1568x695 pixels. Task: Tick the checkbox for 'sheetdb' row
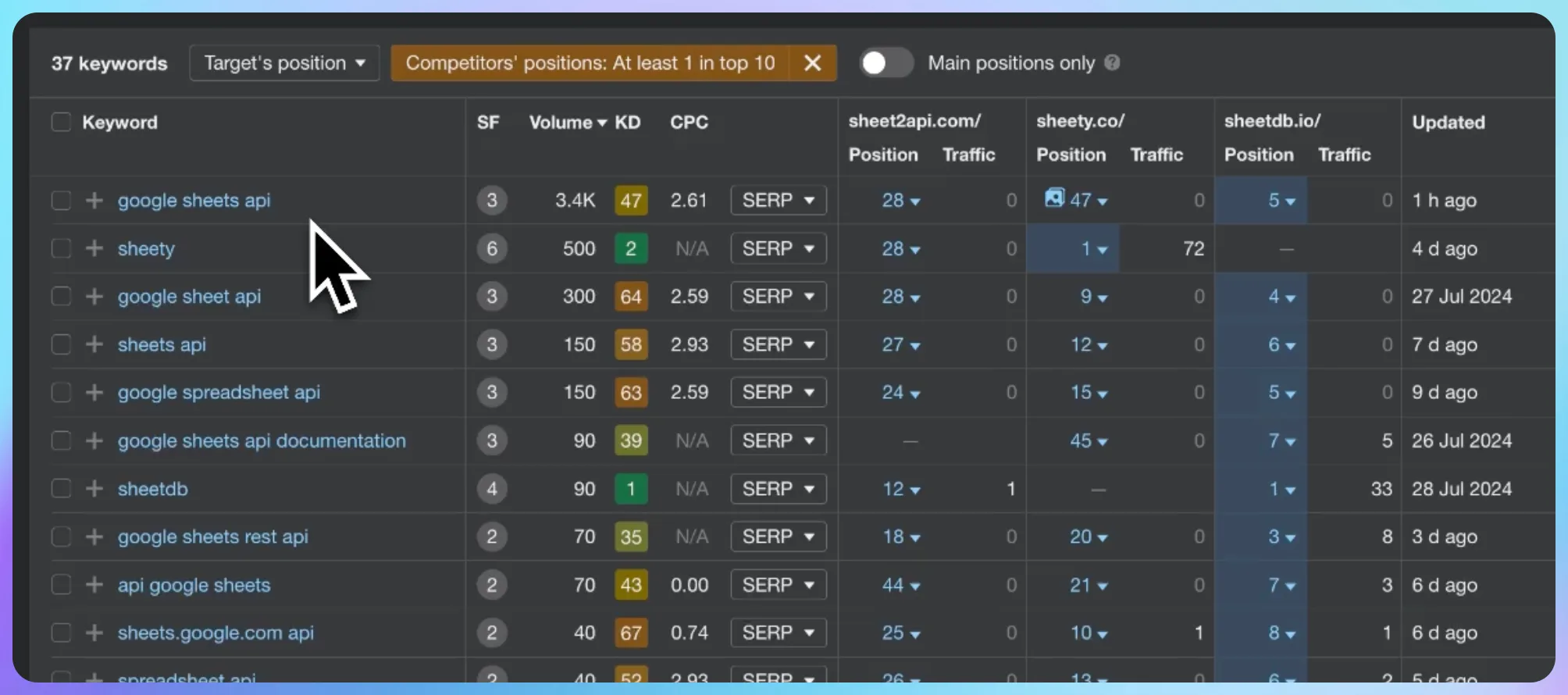click(x=61, y=489)
